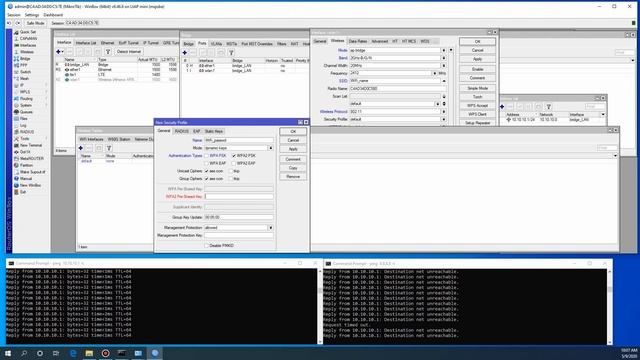This screenshot has height=360, width=640.
Task: Open Wireless Protocol dropdown
Action: (444, 111)
